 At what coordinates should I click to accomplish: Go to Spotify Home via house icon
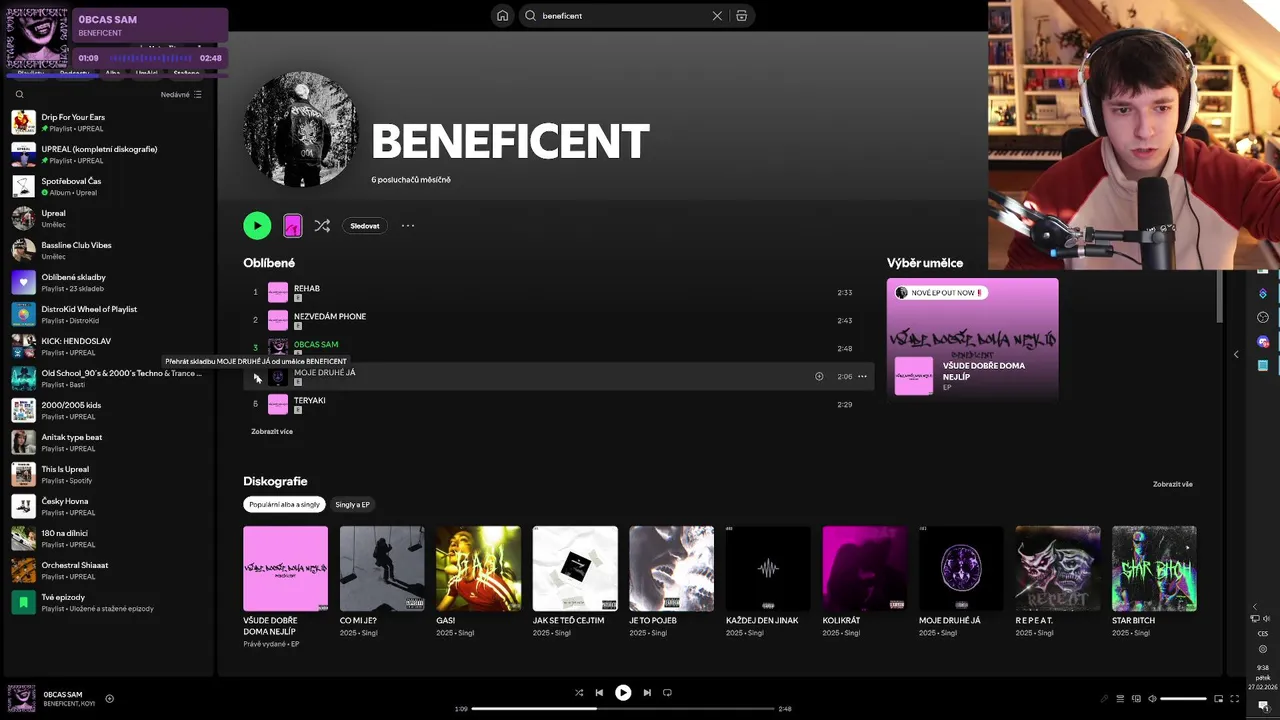click(x=502, y=16)
